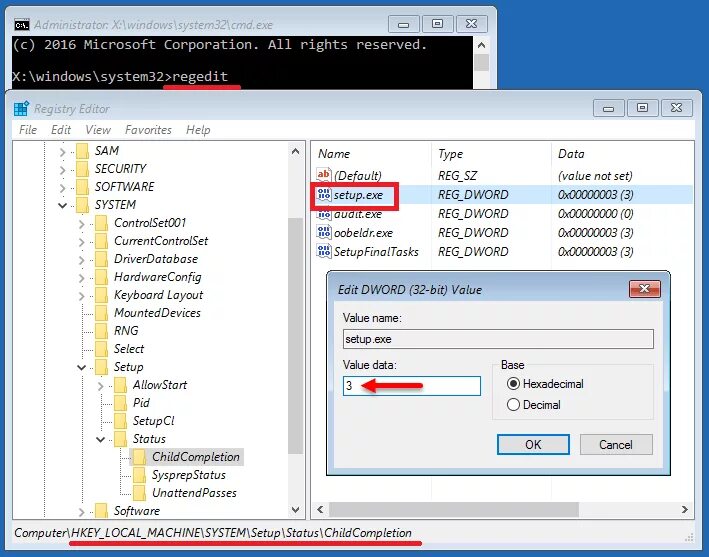Click the HardwareConfig folder icon
Screen dimensions: 709x557
pyautogui.click(x=102, y=278)
